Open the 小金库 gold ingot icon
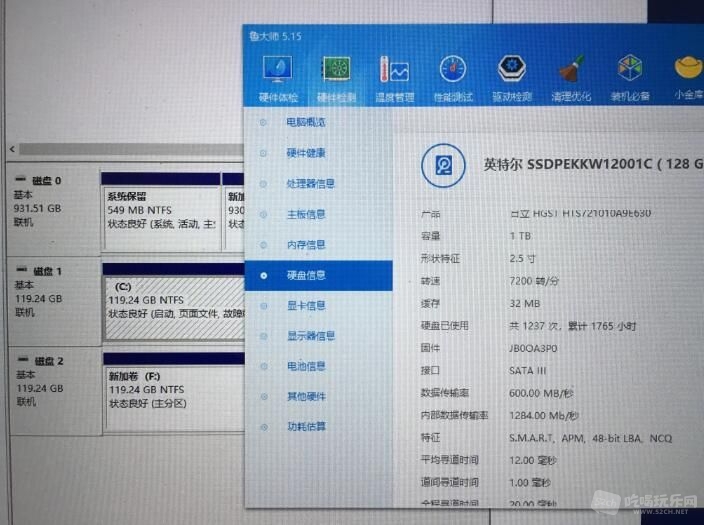The width and height of the screenshot is (704, 525). pos(688,79)
